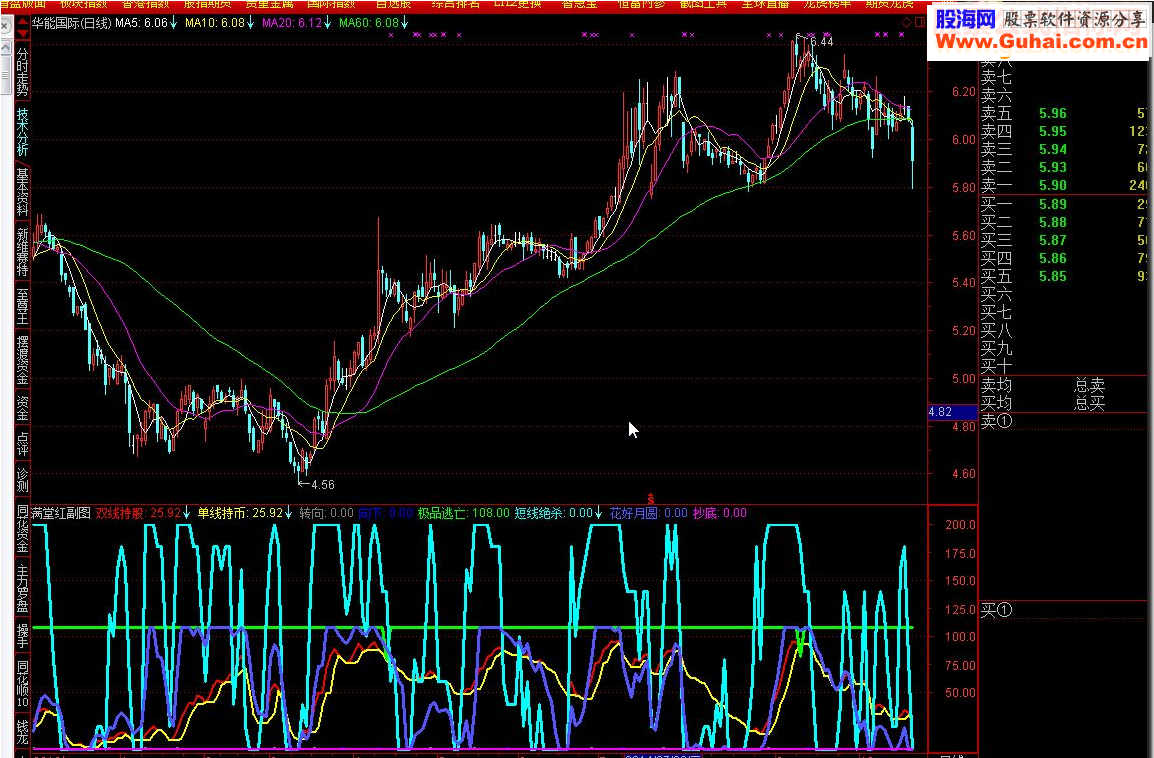Click the 总买 label in the order panel

click(x=1089, y=403)
